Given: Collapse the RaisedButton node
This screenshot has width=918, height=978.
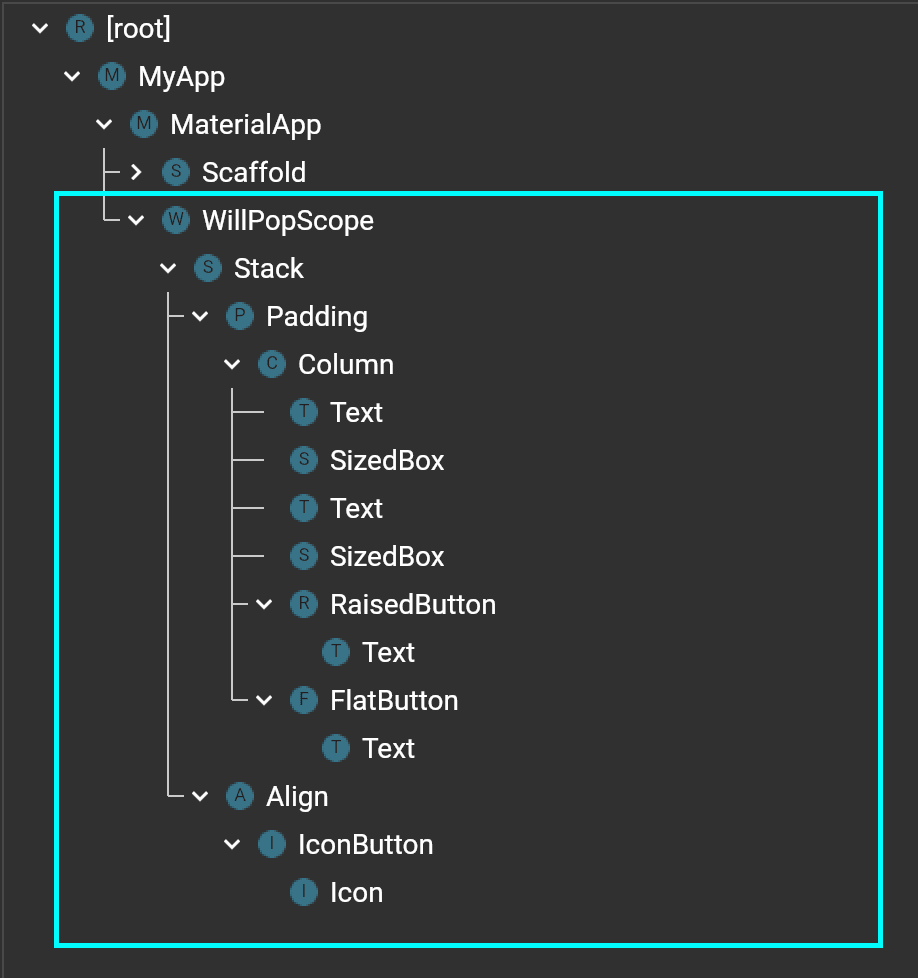Looking at the screenshot, I should (264, 604).
